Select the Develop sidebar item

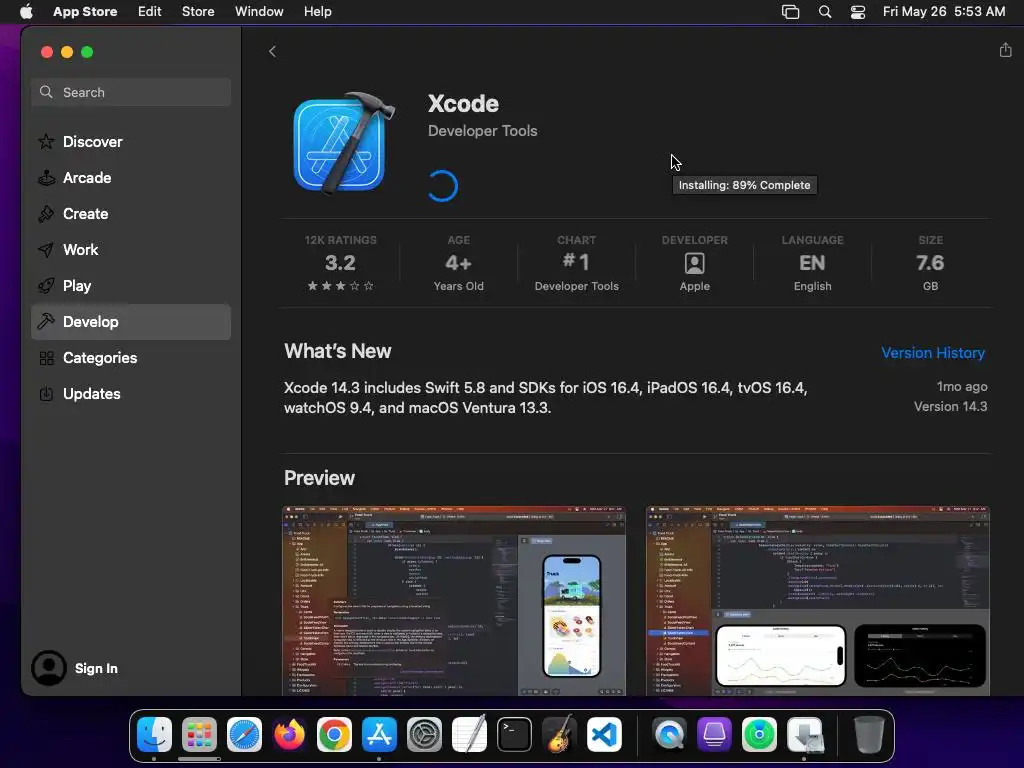131,322
